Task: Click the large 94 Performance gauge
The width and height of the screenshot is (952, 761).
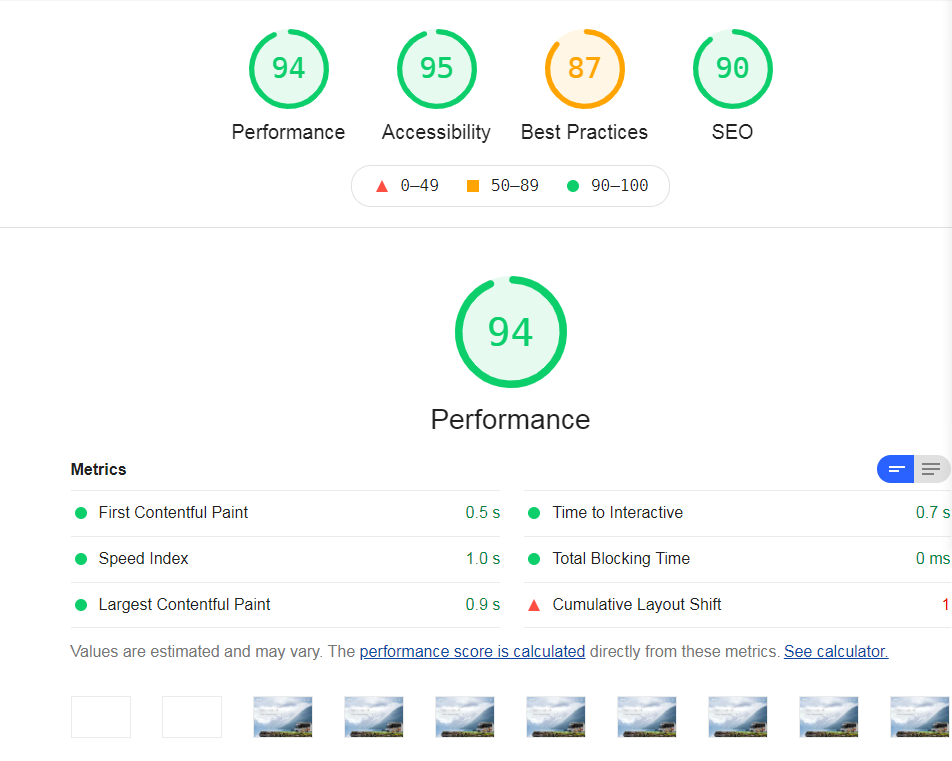Action: point(510,332)
